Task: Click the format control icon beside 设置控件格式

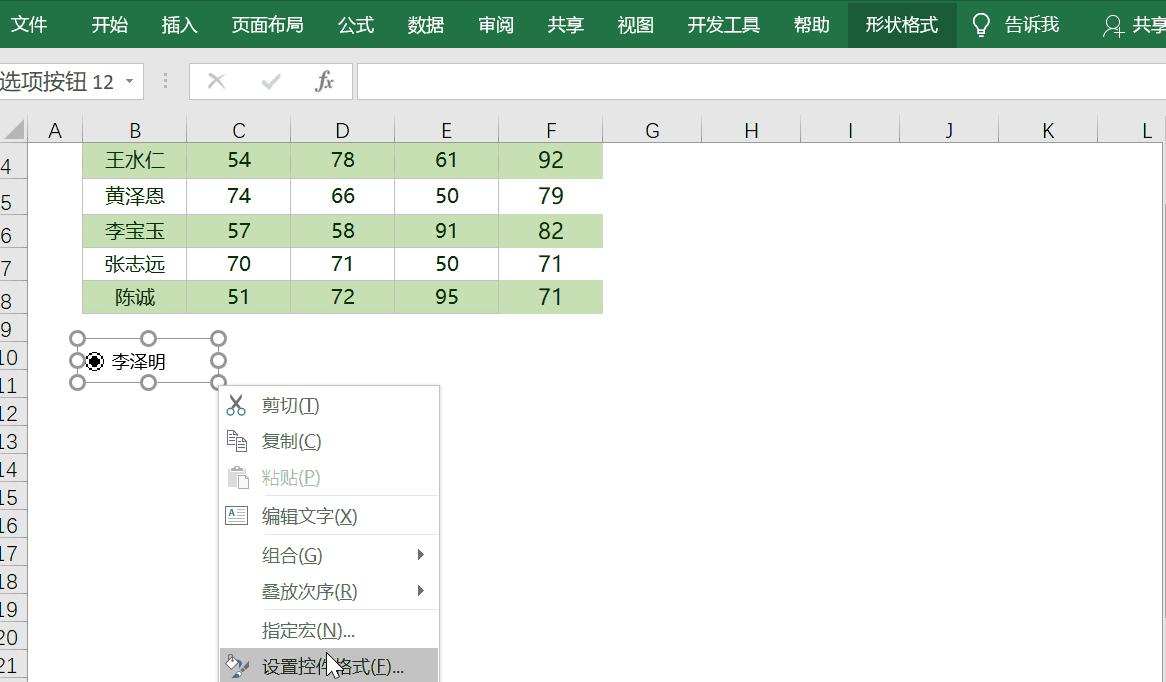Action: pyautogui.click(x=236, y=665)
